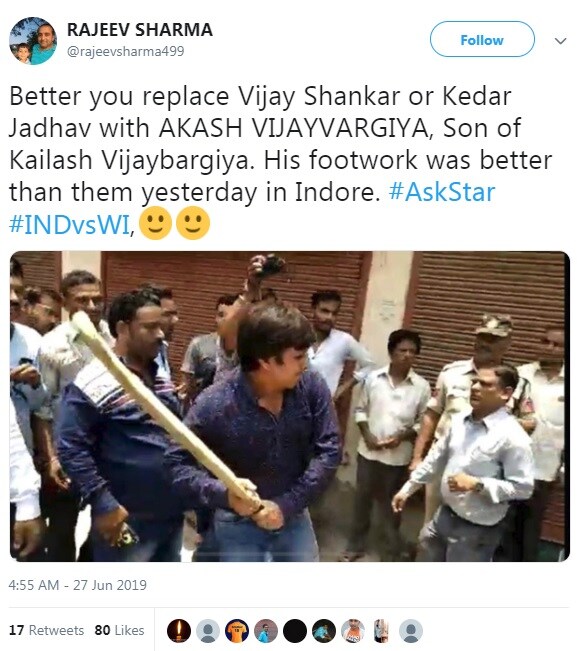
Task: View the 80 Likes list
Action: pyautogui.click(x=119, y=630)
